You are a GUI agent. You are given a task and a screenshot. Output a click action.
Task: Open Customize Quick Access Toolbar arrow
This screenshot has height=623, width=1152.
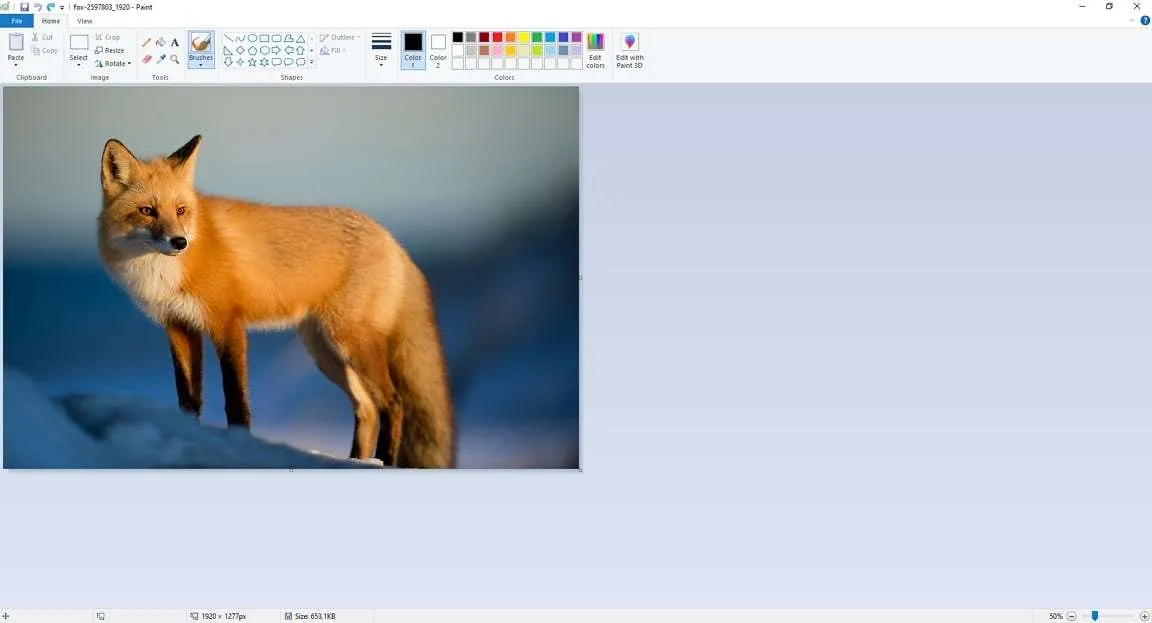[62, 7]
